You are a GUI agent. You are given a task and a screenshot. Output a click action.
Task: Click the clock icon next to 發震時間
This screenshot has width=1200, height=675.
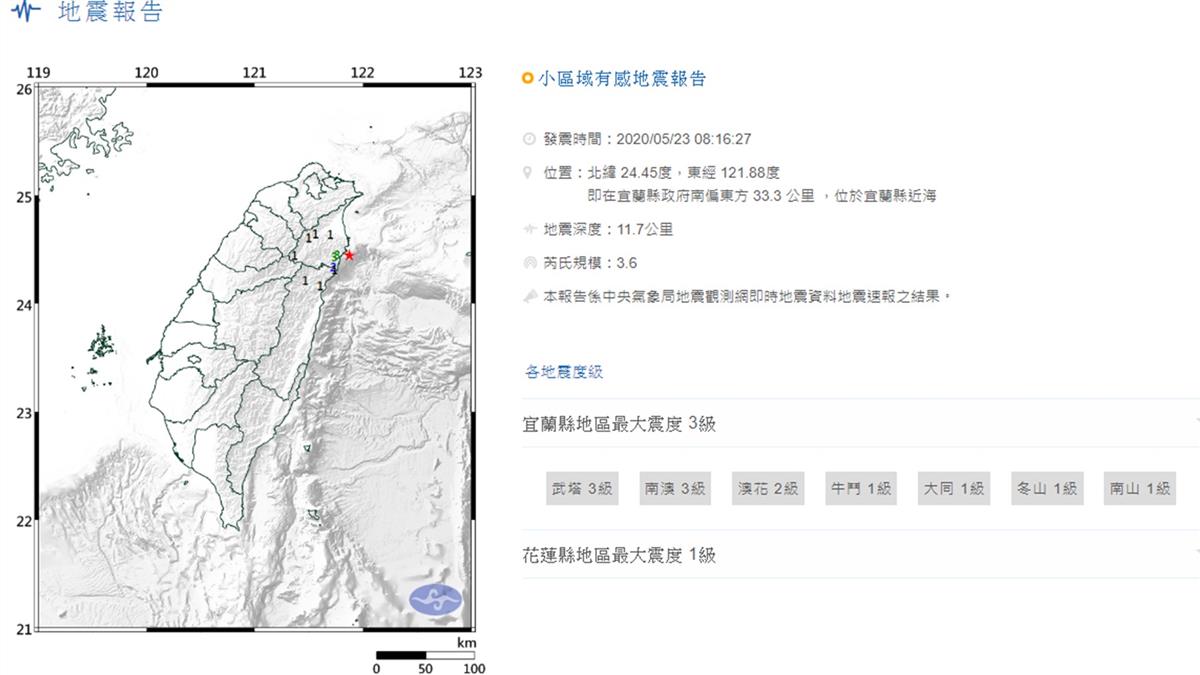[x=528, y=139]
